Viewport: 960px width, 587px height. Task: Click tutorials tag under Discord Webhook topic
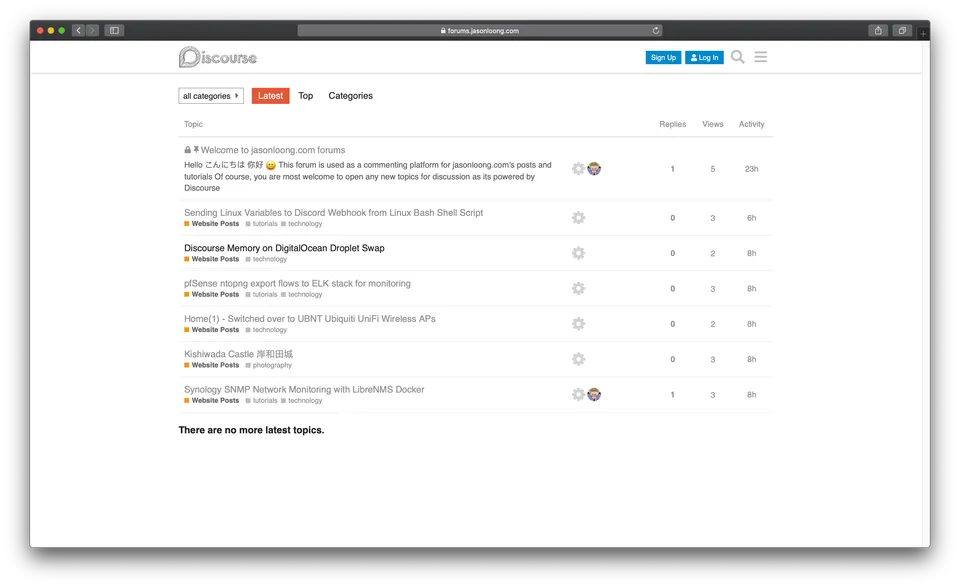tap(261, 224)
